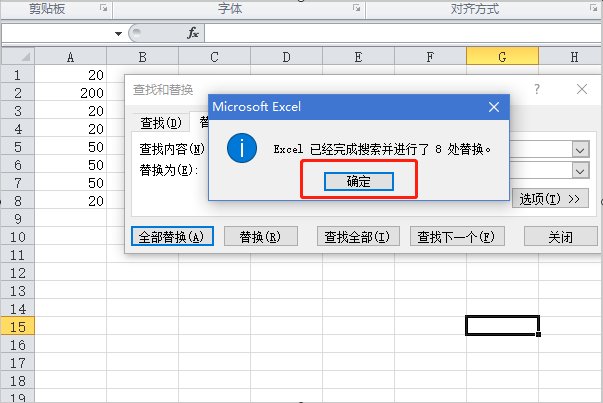
Task: Close the Microsoft Excel message box
Action: point(494,107)
